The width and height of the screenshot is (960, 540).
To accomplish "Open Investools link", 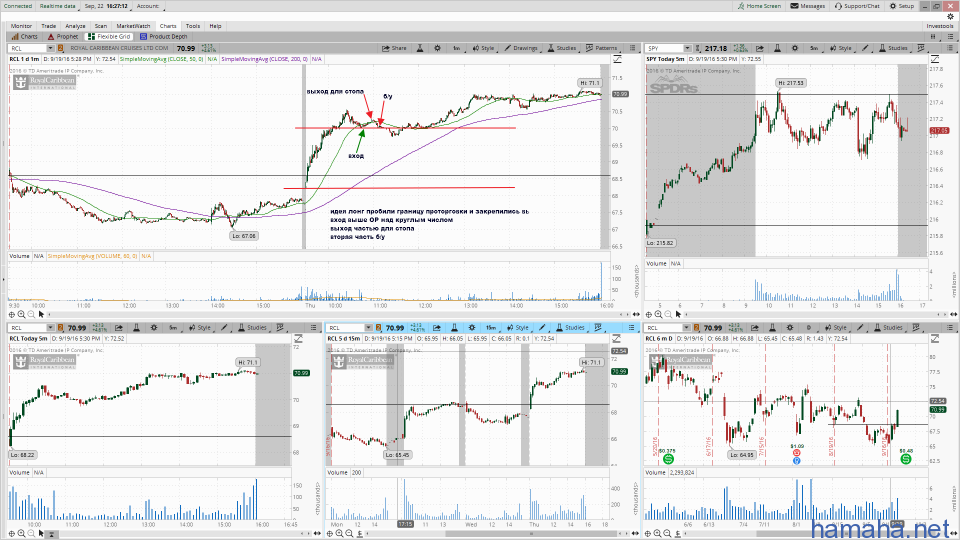I will [x=940, y=26].
